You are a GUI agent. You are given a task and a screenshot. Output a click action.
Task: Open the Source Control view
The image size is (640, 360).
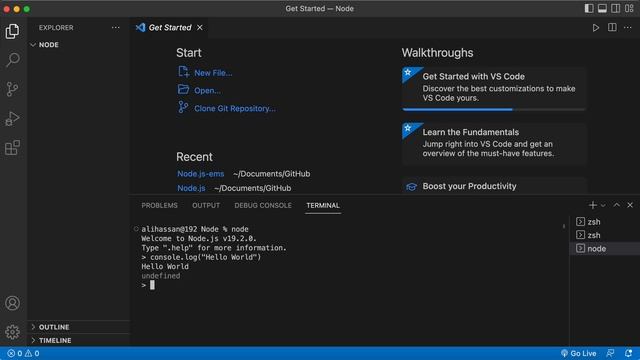pyautogui.click(x=12, y=89)
